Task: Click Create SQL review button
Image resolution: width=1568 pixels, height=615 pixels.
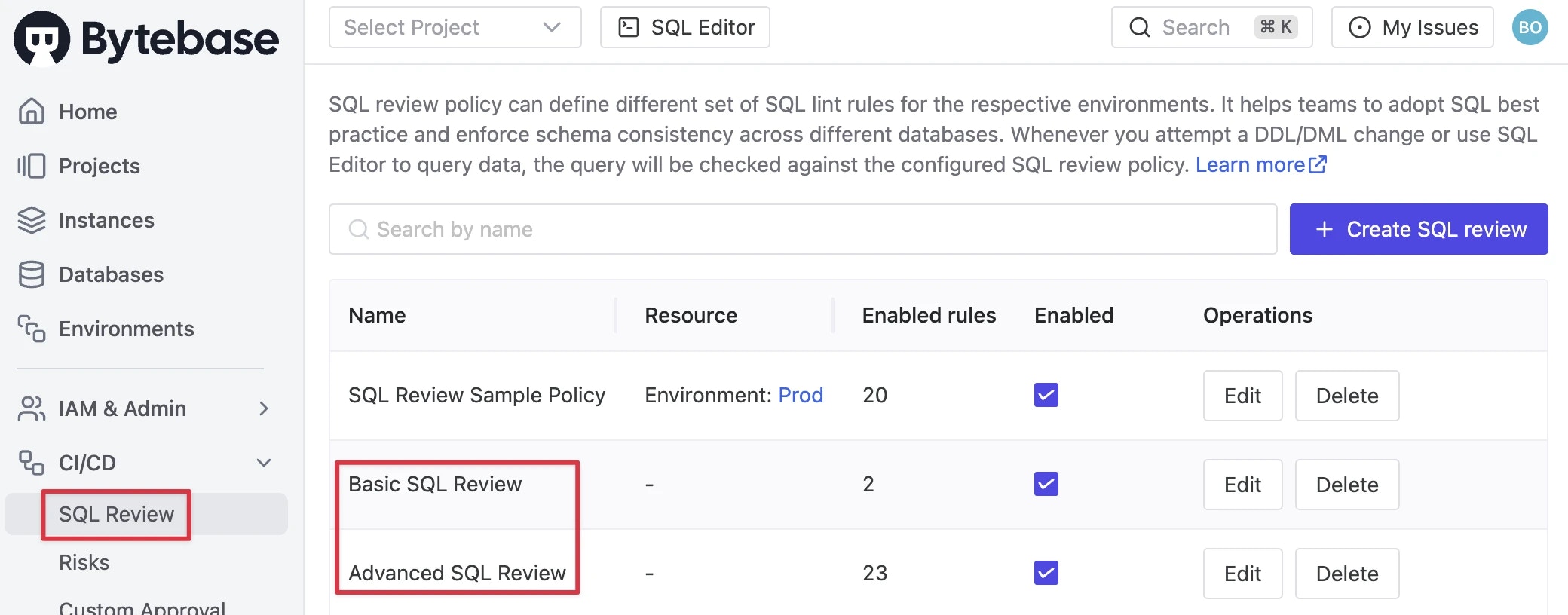Action: [x=1419, y=229]
